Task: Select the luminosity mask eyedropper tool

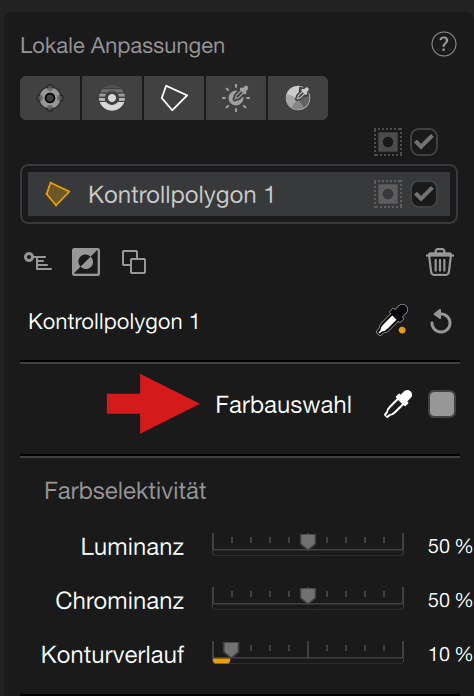Action: 236,98
